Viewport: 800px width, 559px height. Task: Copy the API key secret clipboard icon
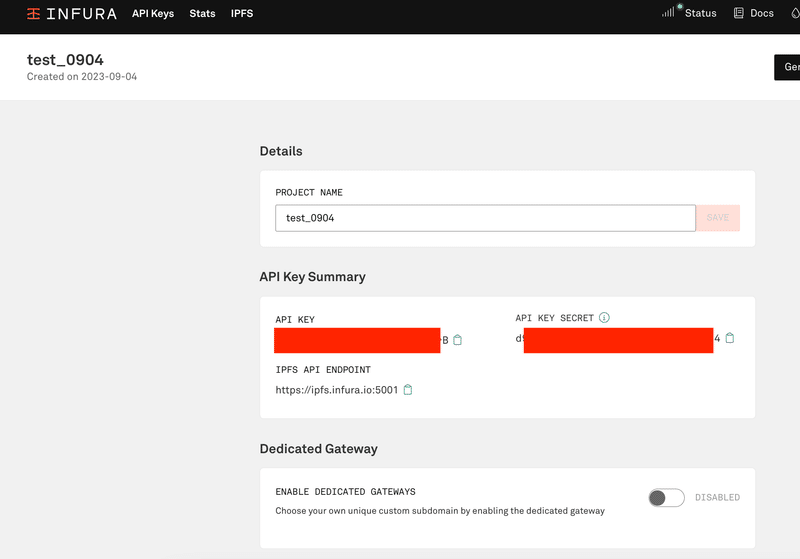click(730, 338)
